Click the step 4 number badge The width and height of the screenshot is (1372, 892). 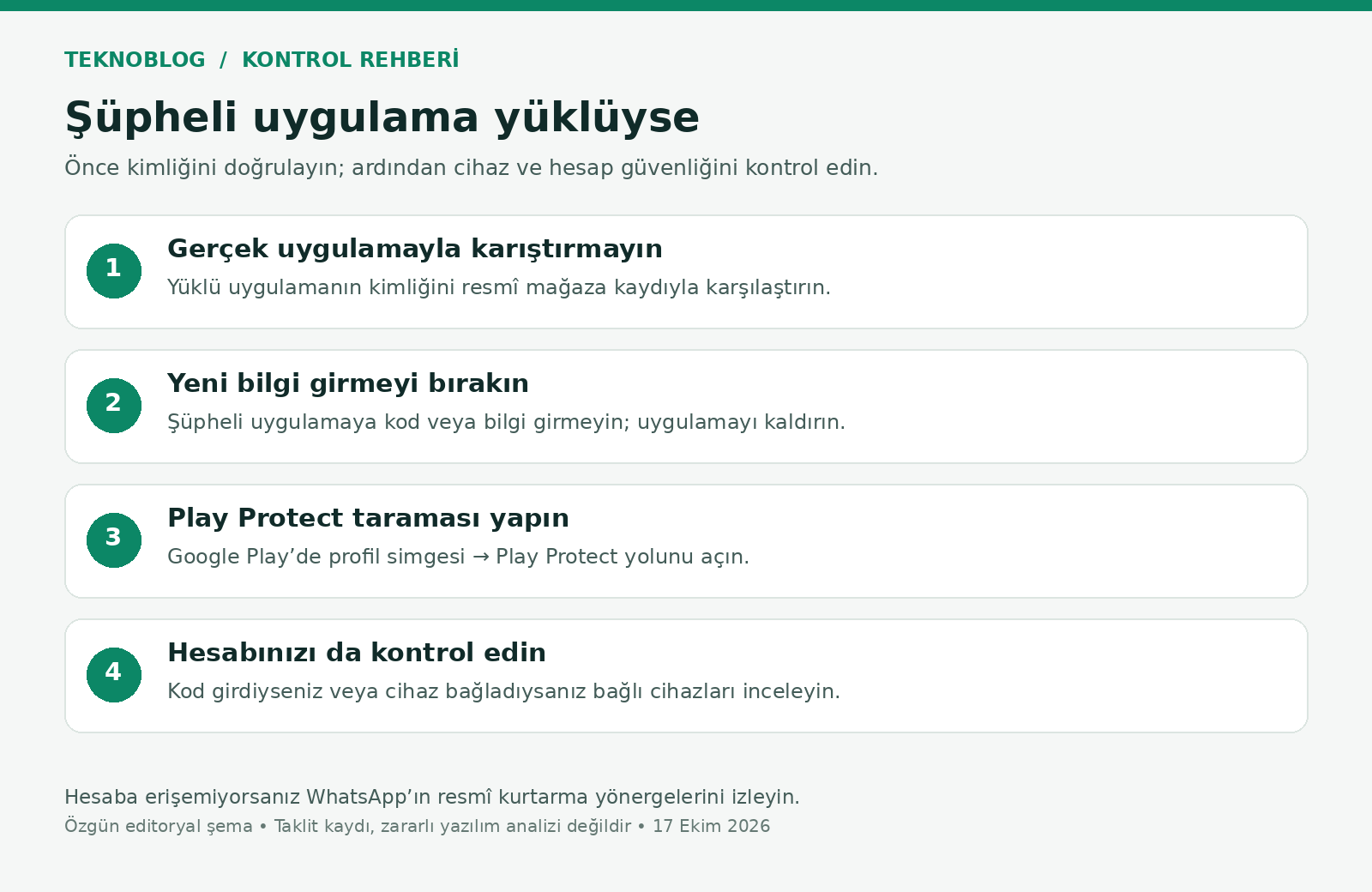pos(114,675)
